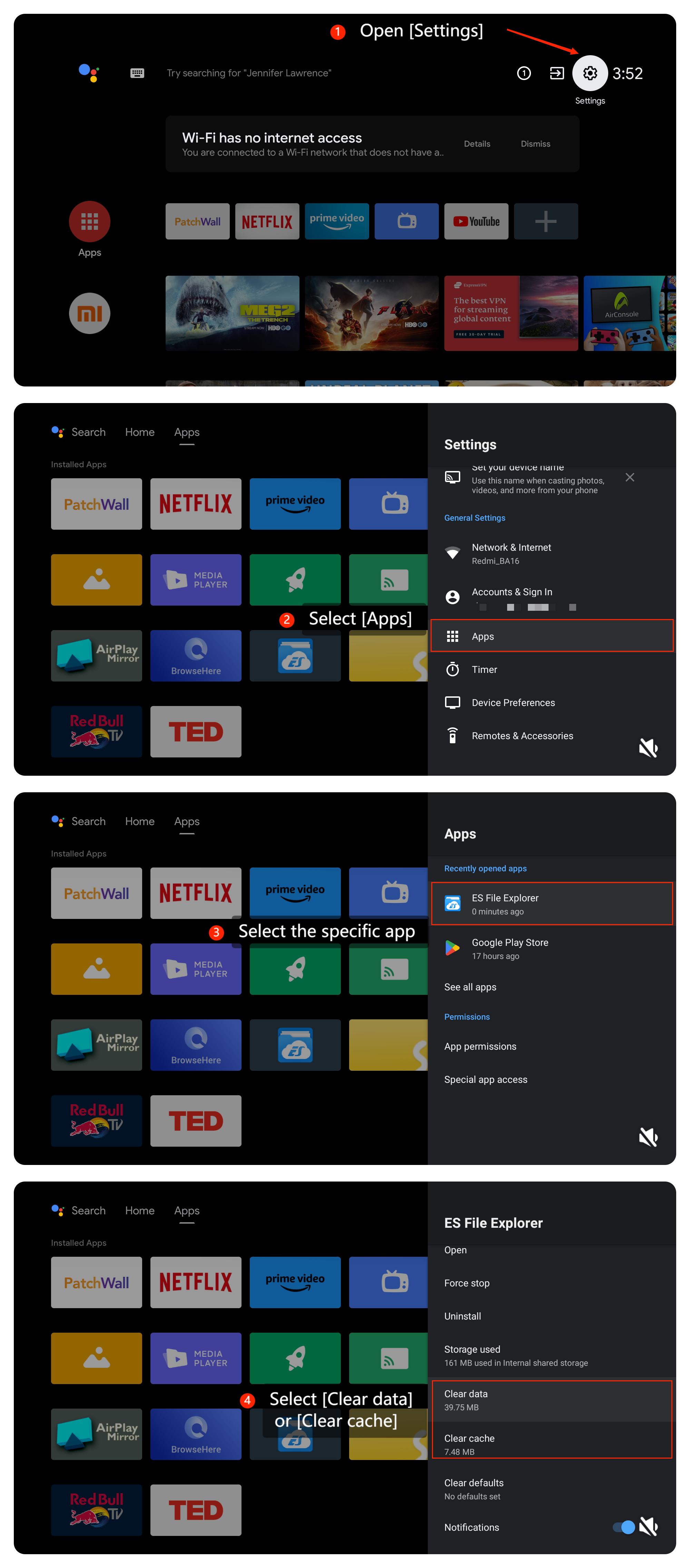Launch the YouTube app tile
This screenshot has width=690, height=1568.
(x=476, y=222)
